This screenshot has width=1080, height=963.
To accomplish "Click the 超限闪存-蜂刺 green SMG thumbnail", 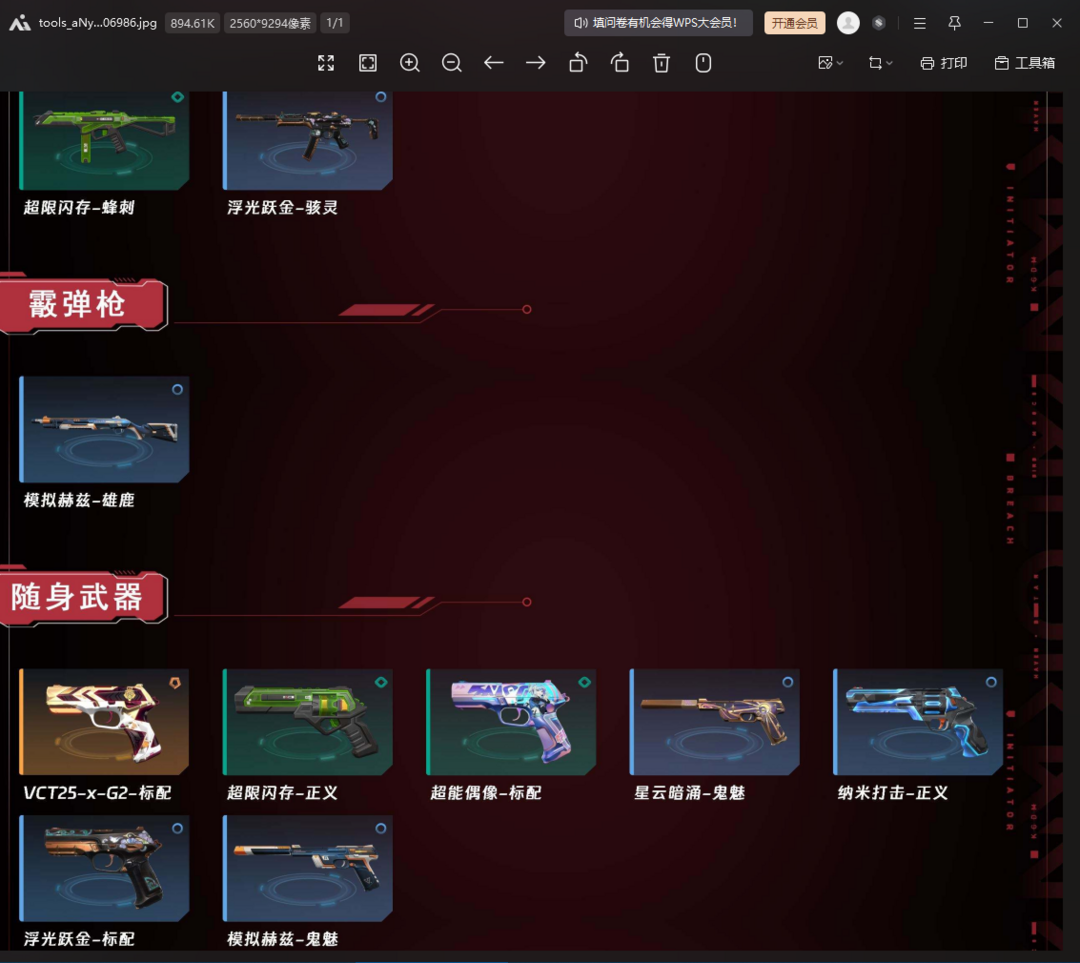I will [104, 141].
